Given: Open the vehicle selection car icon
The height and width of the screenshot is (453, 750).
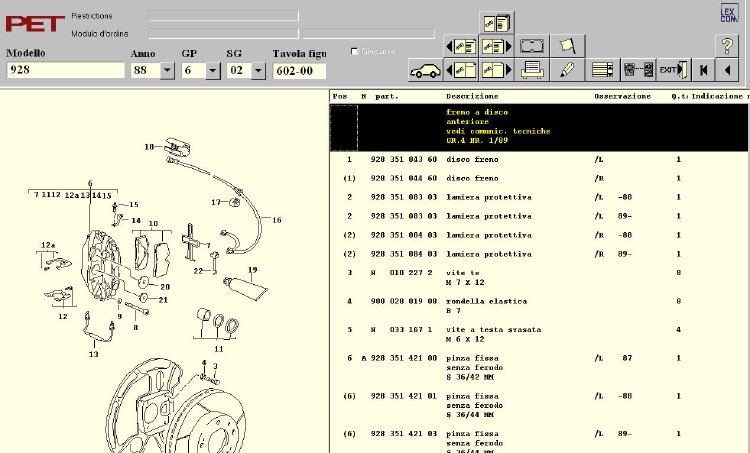Looking at the screenshot, I should pos(426,70).
